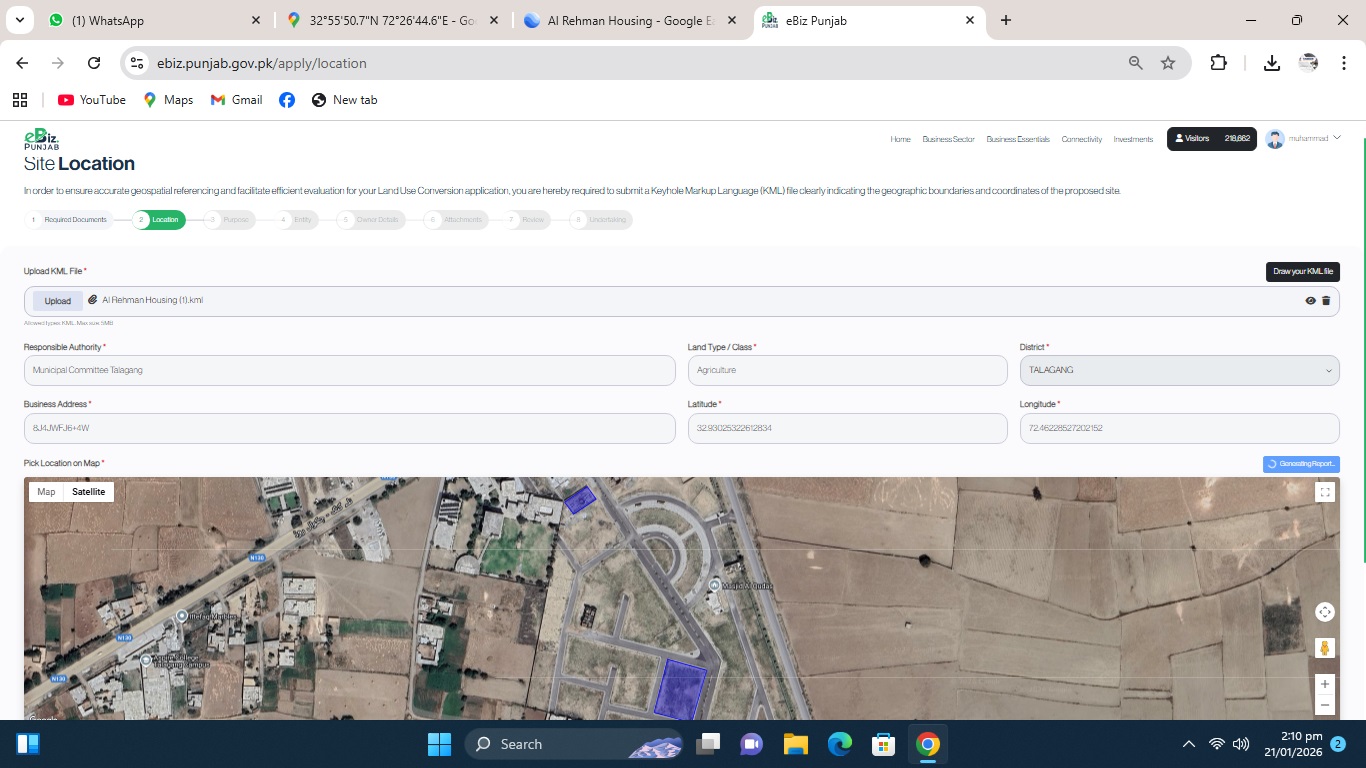Preview the uploaded KML with eye icon
The height and width of the screenshot is (768, 1366).
coord(1310,301)
